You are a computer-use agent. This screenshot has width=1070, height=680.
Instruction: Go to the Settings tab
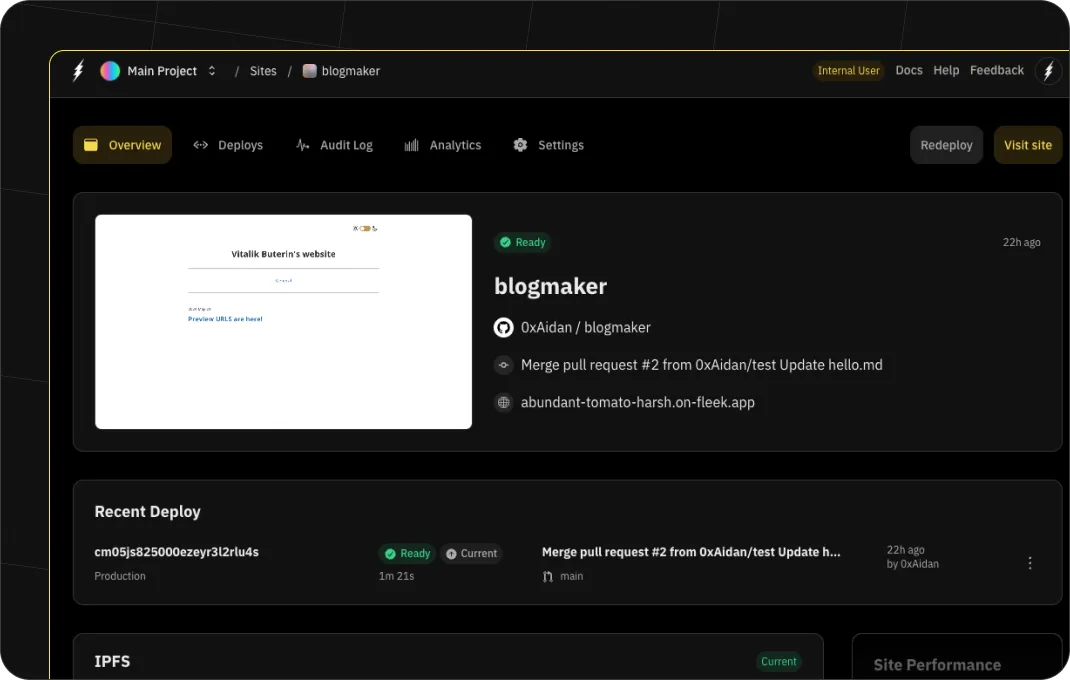point(548,145)
